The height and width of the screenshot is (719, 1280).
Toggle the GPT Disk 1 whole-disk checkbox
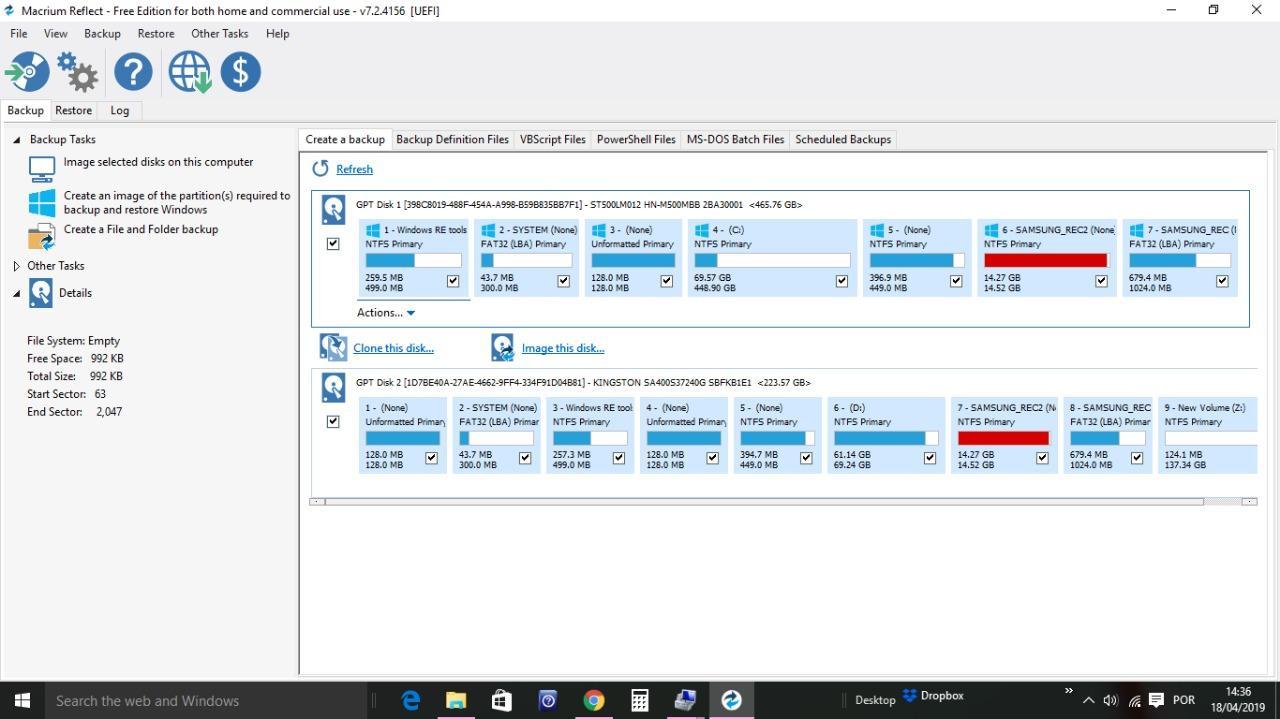(333, 244)
